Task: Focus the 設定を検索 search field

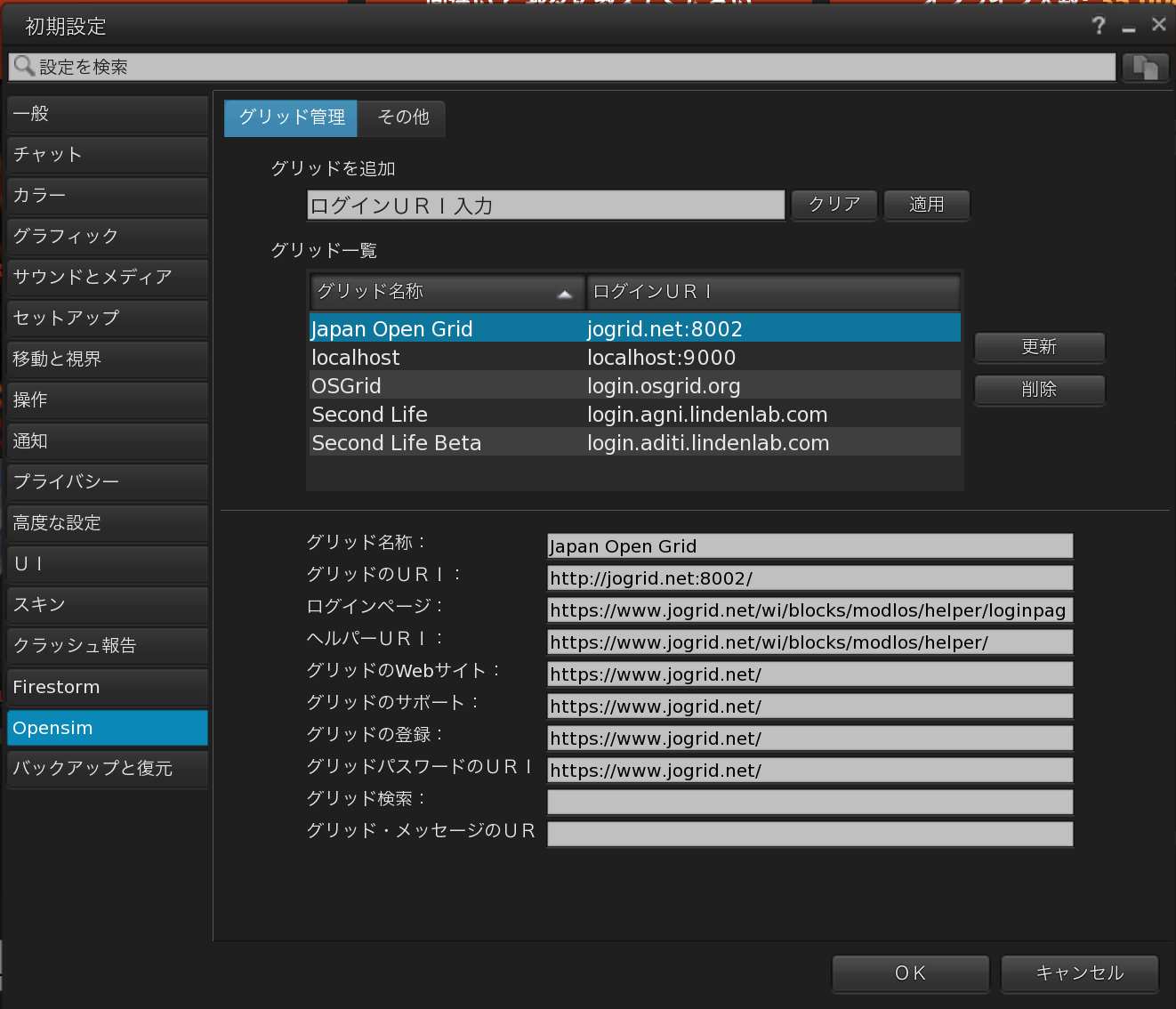Action: coord(562,67)
